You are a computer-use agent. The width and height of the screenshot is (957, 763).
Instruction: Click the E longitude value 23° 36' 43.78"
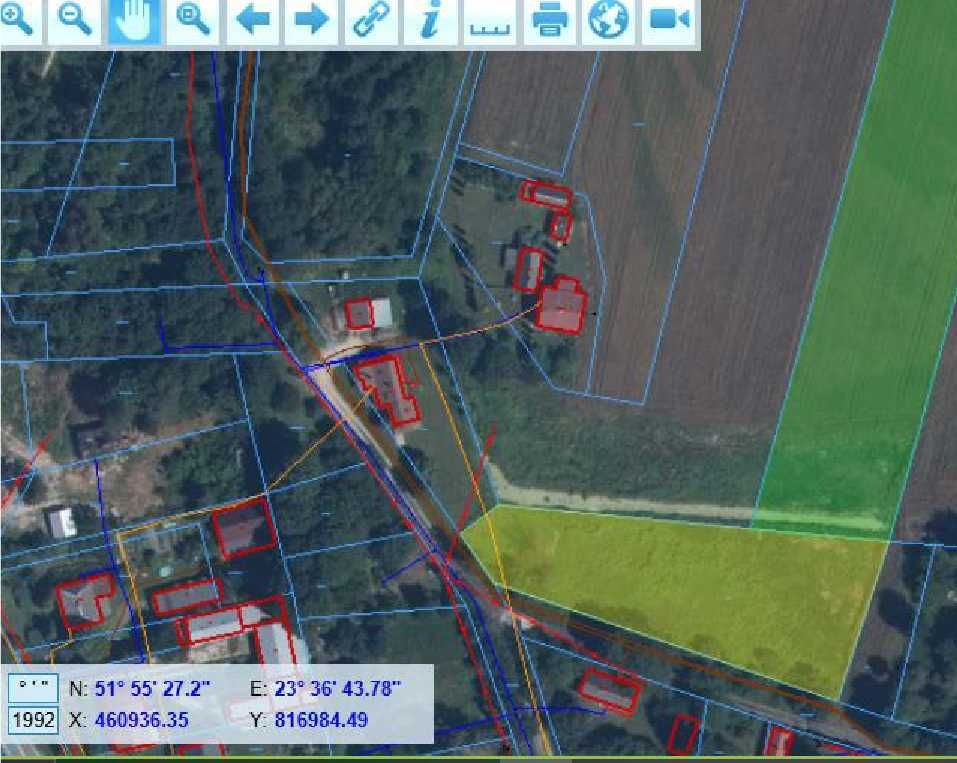pos(338,689)
